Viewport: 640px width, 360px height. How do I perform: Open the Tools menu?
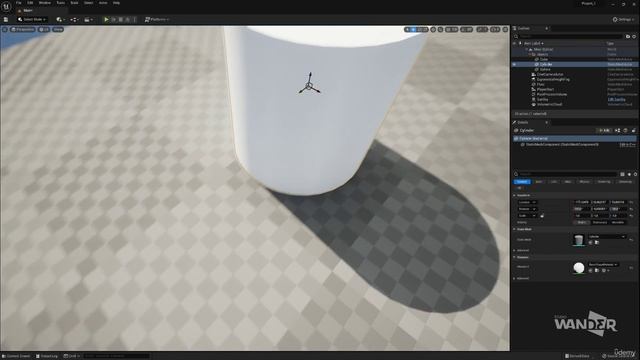pos(60,3)
